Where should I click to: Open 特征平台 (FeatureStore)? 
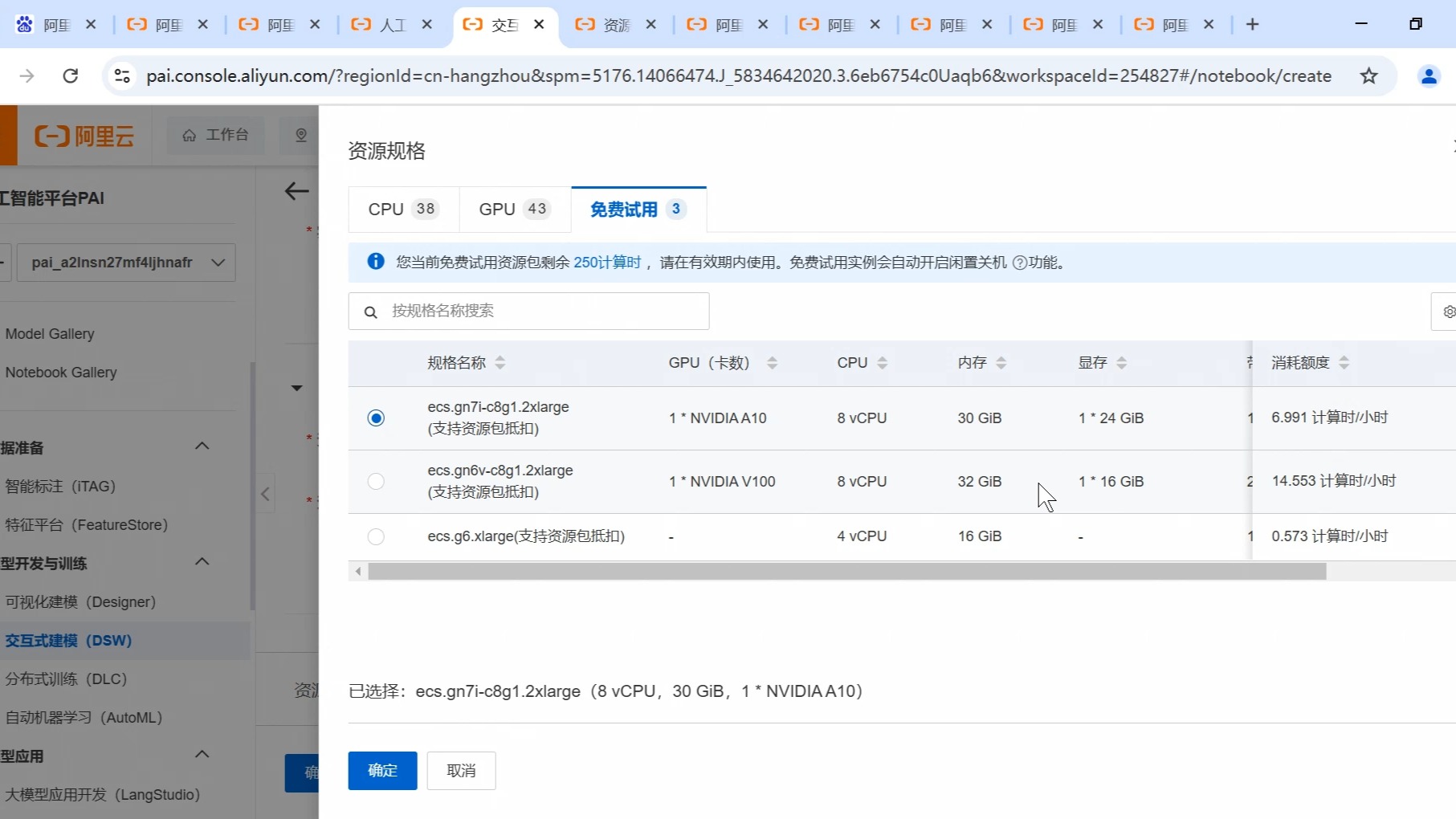(x=87, y=525)
